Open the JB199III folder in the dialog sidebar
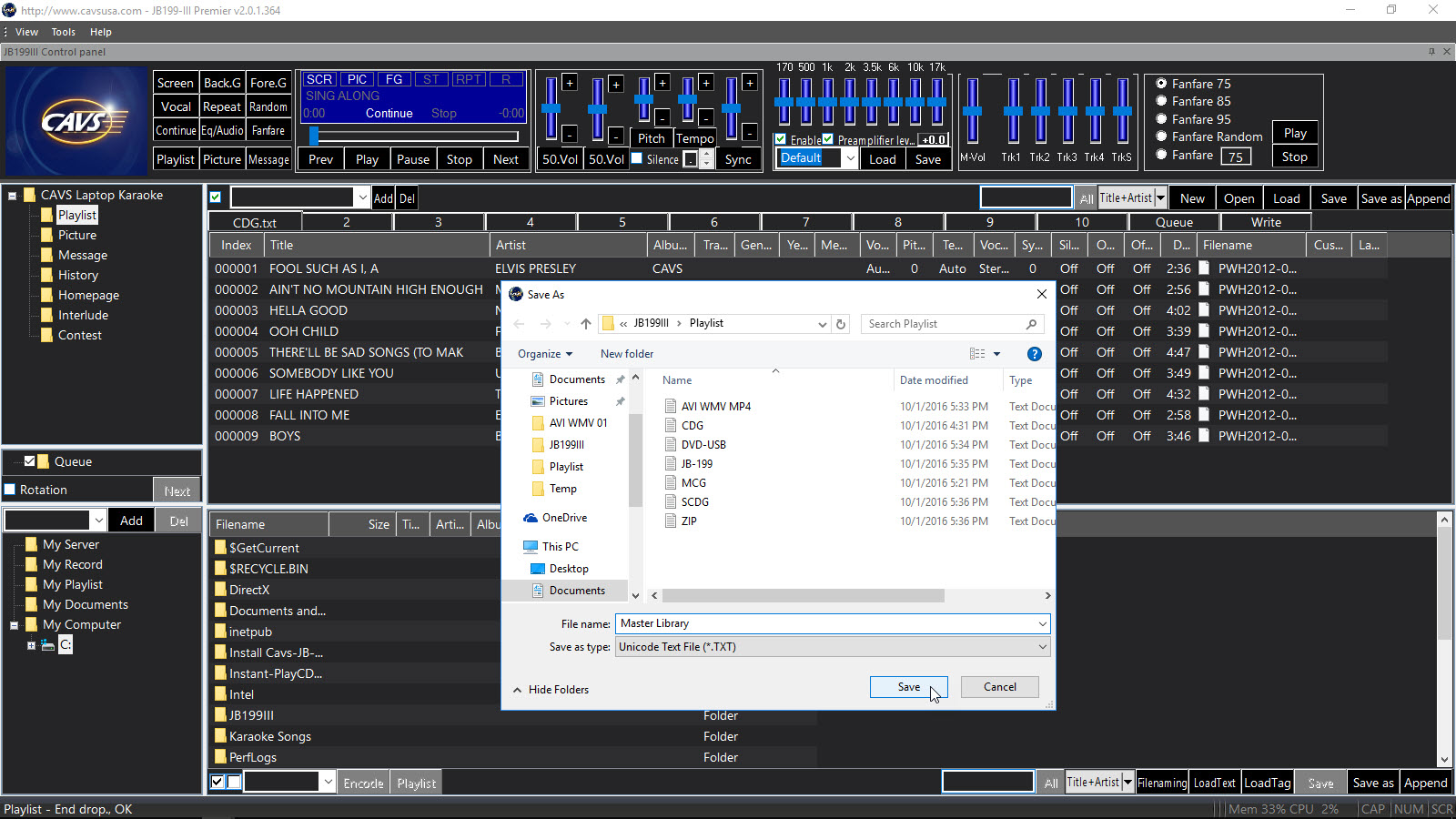Image resolution: width=1456 pixels, height=819 pixels. (x=558, y=445)
